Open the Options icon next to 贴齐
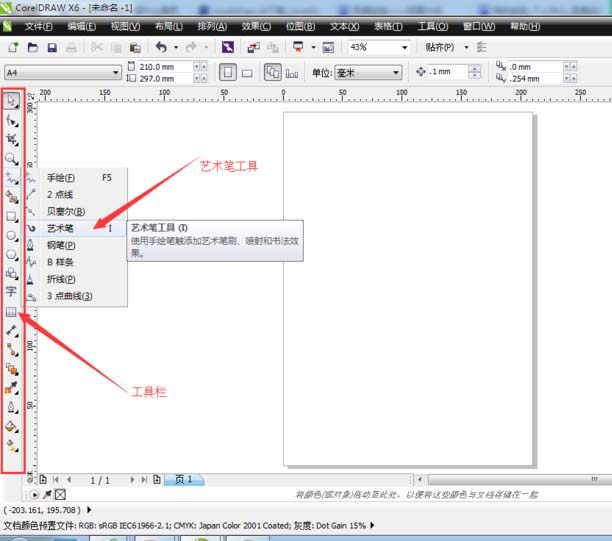This screenshot has height=541, width=612. click(x=482, y=47)
